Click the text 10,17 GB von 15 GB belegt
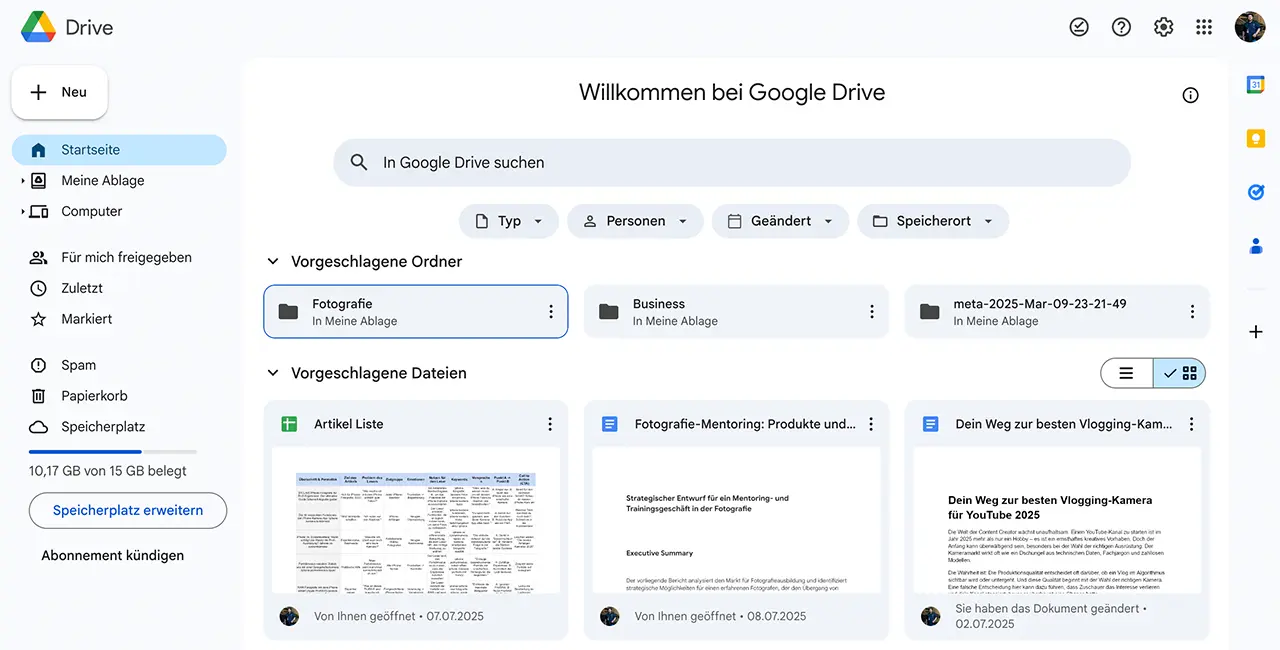Image resolution: width=1280 pixels, height=650 pixels. [x=108, y=471]
